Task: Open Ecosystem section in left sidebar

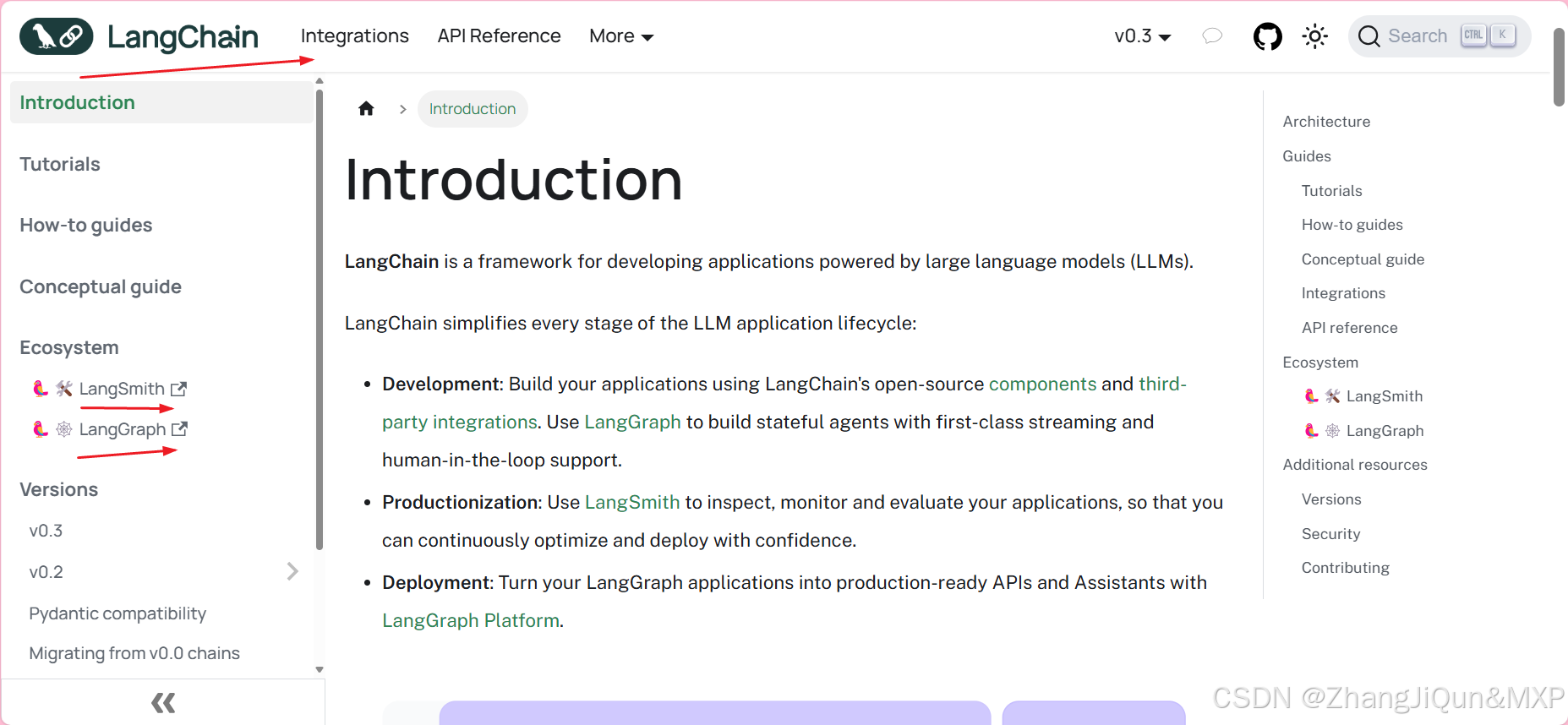Action: [x=69, y=347]
